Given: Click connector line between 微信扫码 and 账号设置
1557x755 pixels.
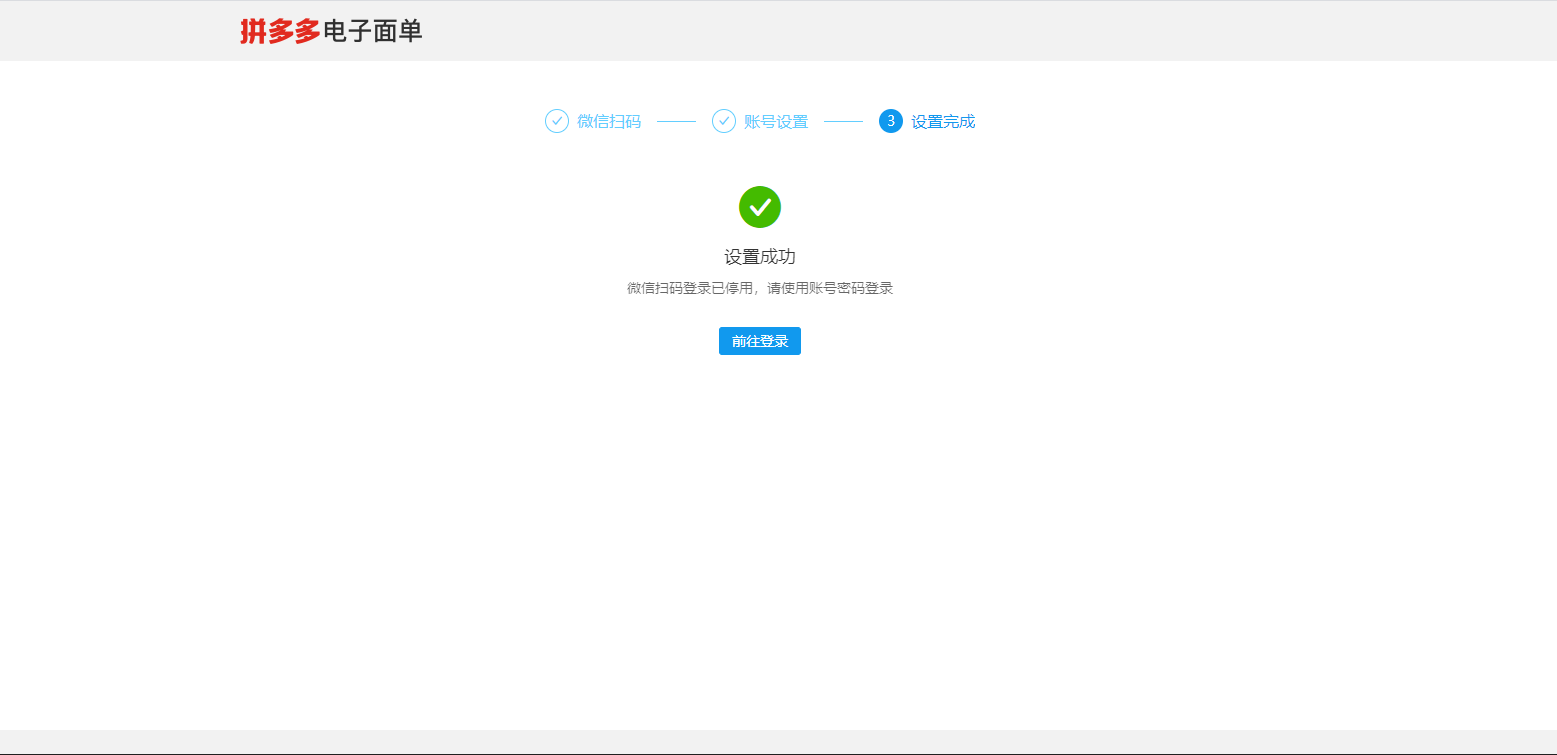Looking at the screenshot, I should [x=676, y=121].
